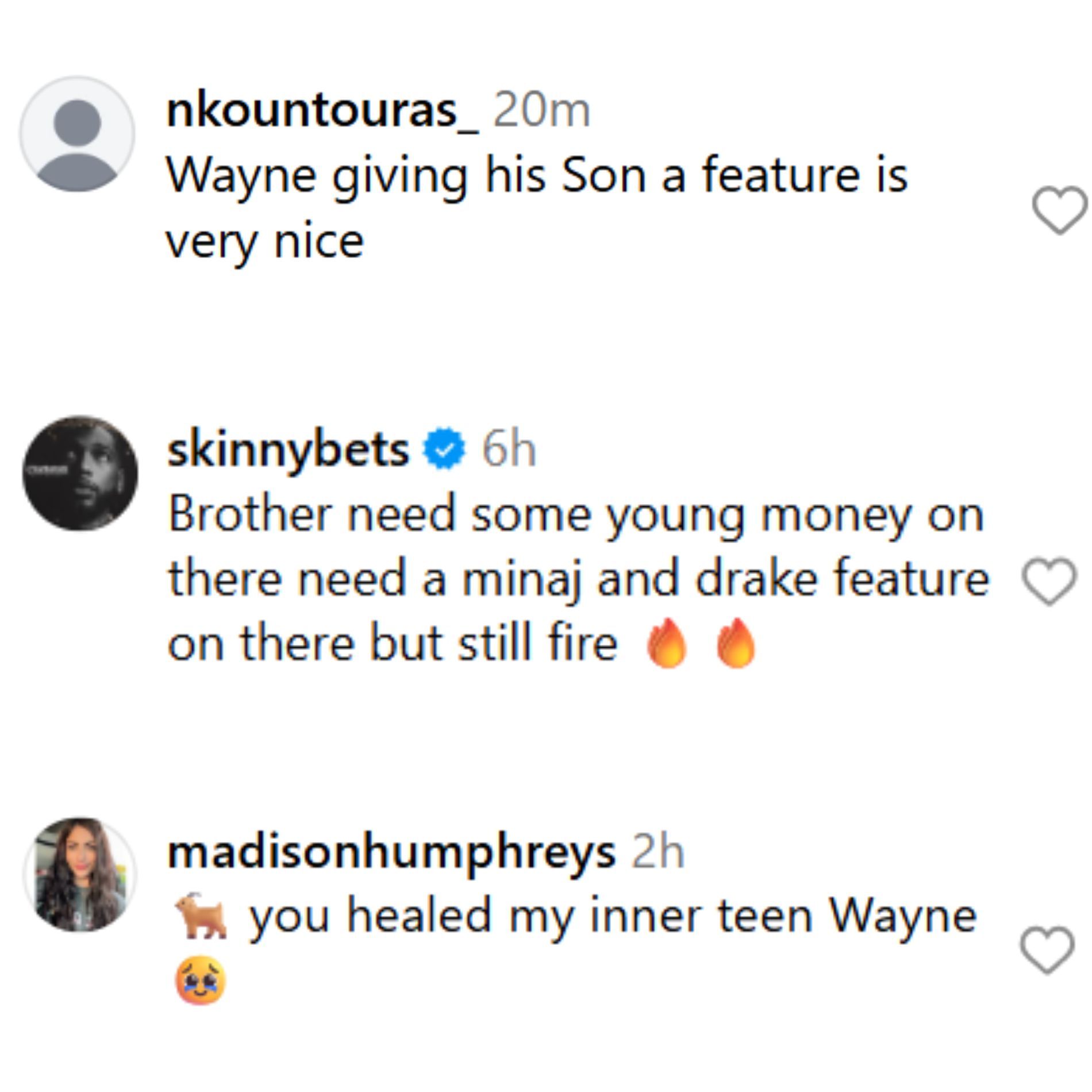Click the teary-eyed face emoji
This screenshot has width=1092, height=1092.
click(x=201, y=981)
